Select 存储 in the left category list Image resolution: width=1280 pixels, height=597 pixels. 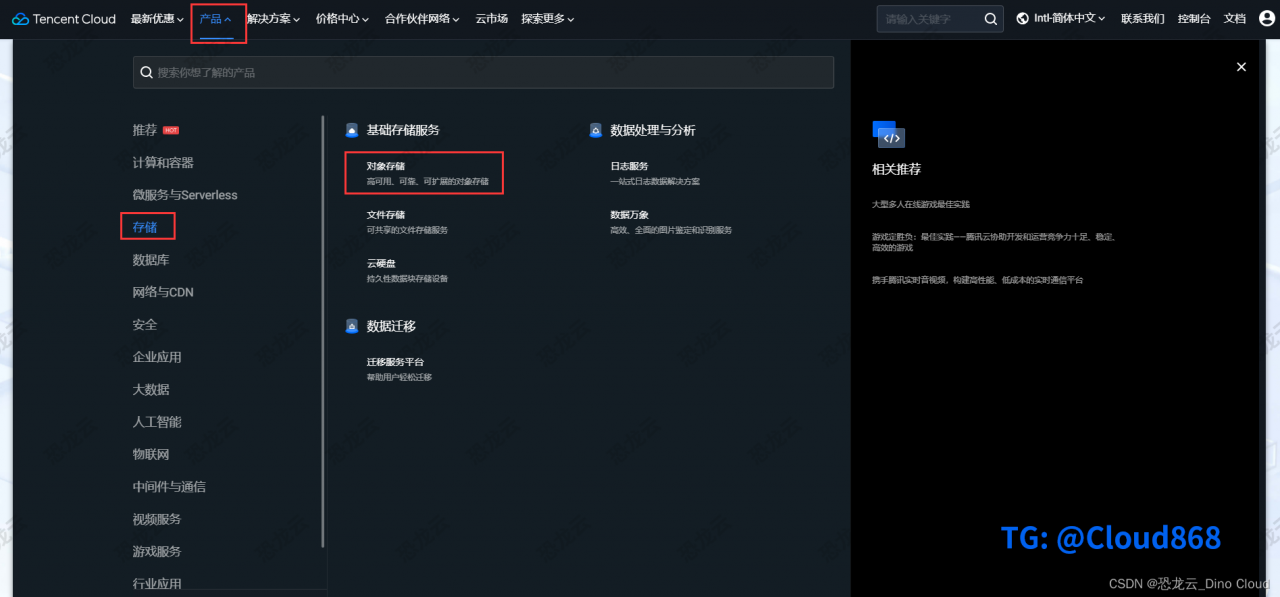145,227
